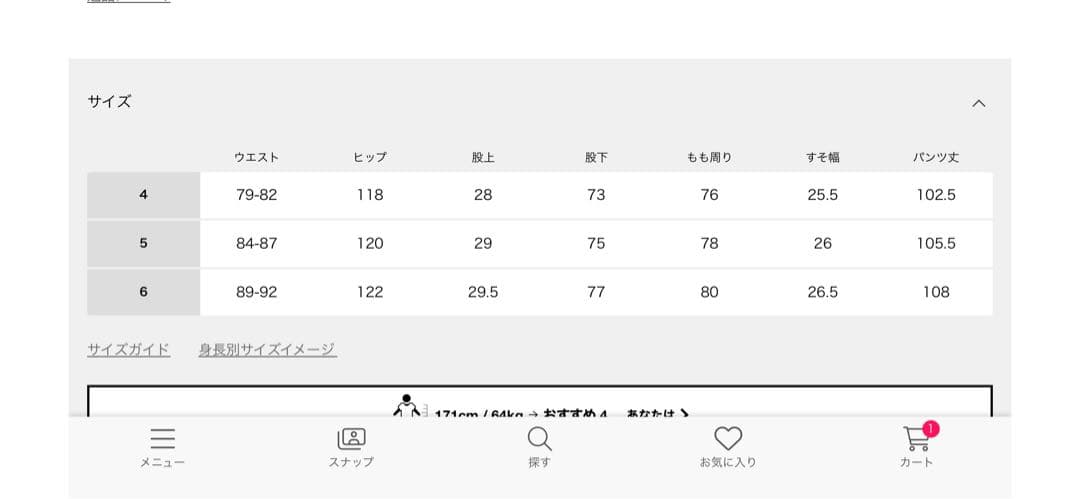
Task: Click the ウエスト column header
Action: [257, 157]
